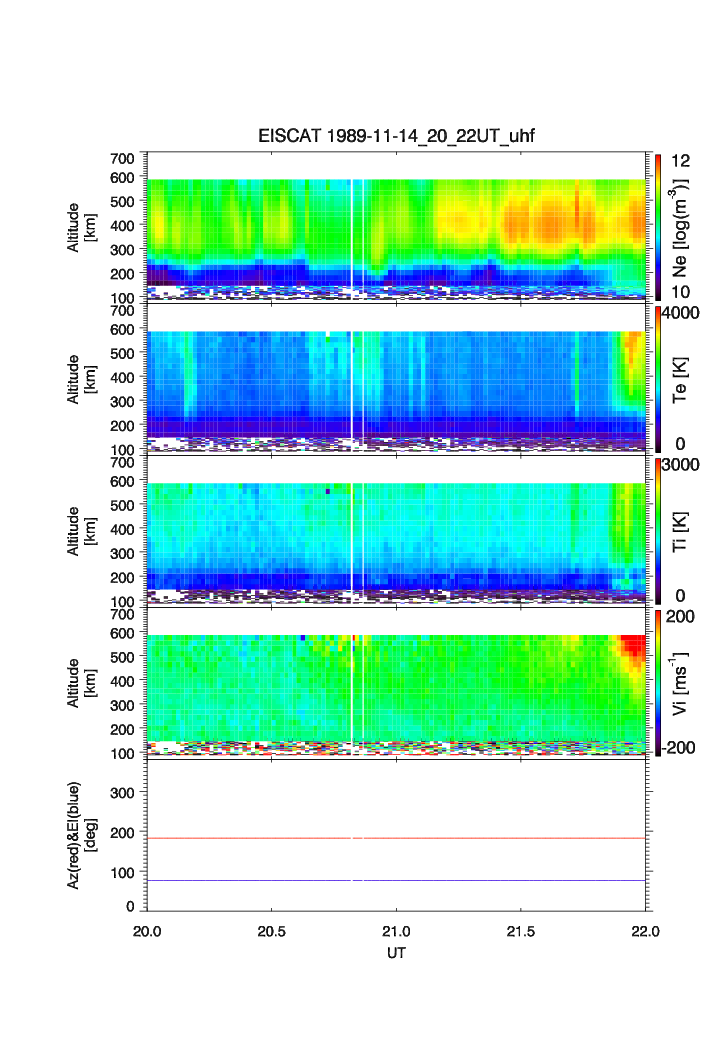Click the Ti [K] colorbar label
This screenshot has width=708, height=1063.
point(680,530)
